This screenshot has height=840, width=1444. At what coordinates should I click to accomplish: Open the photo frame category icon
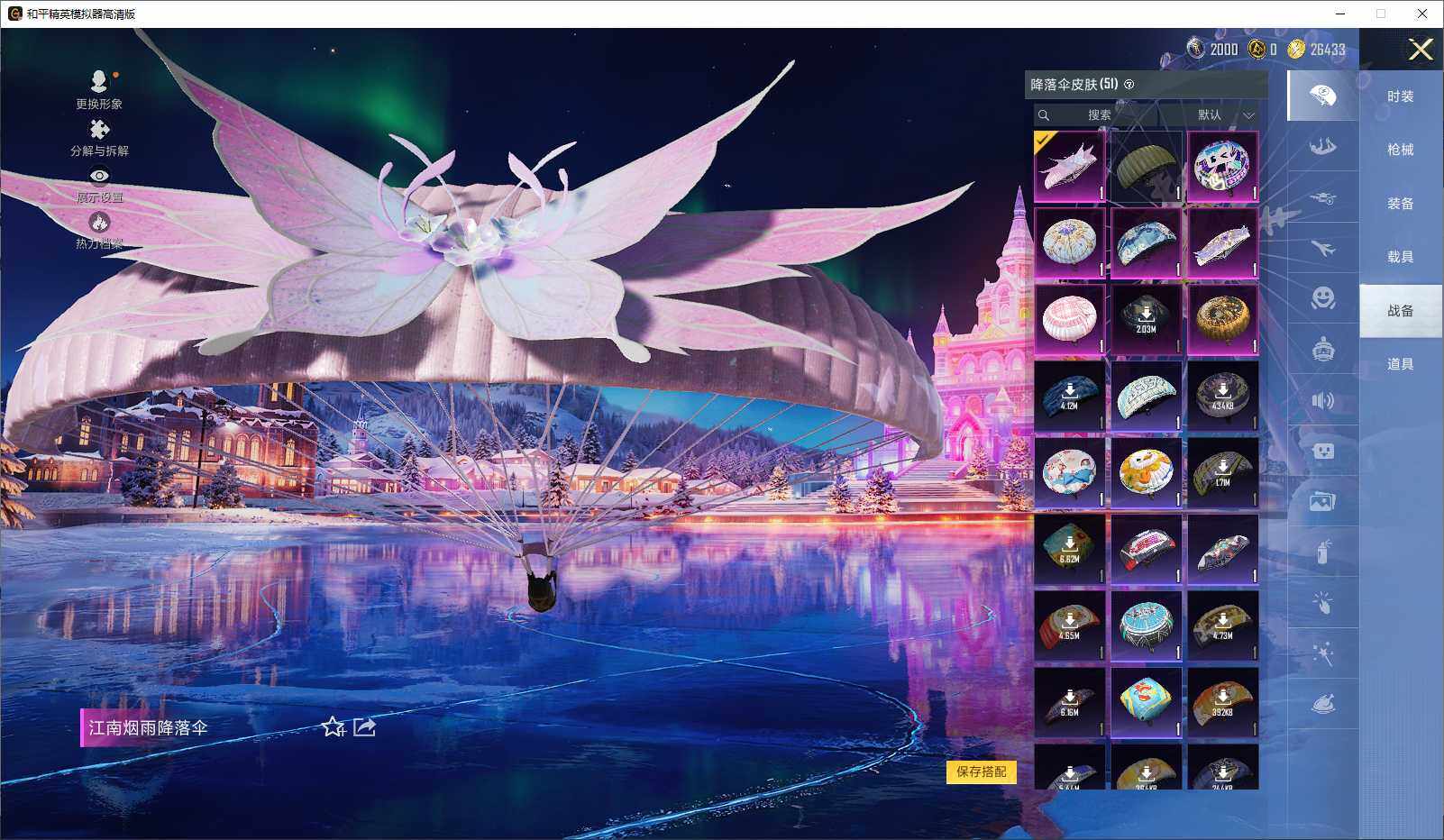(1323, 501)
